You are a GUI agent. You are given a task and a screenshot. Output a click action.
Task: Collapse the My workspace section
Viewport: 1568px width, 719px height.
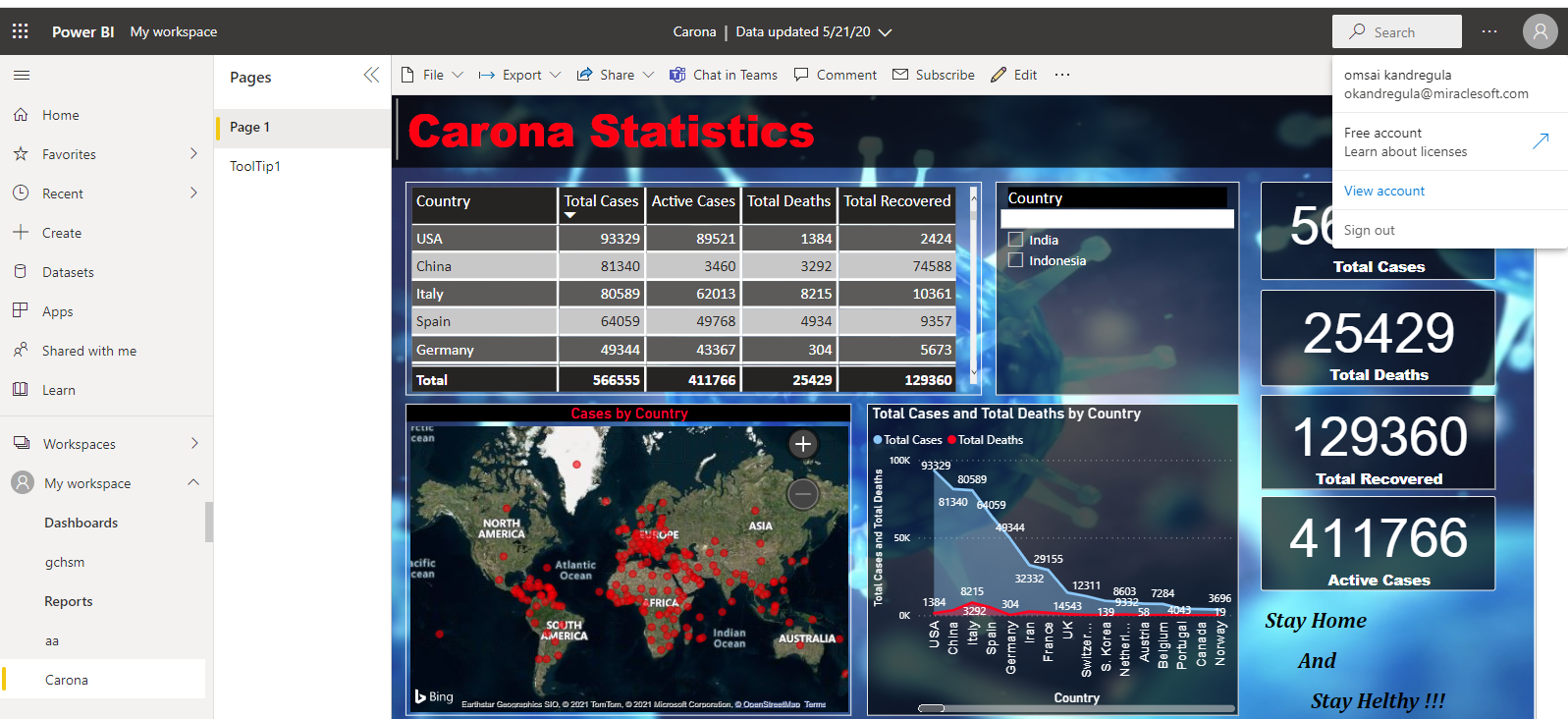(193, 482)
